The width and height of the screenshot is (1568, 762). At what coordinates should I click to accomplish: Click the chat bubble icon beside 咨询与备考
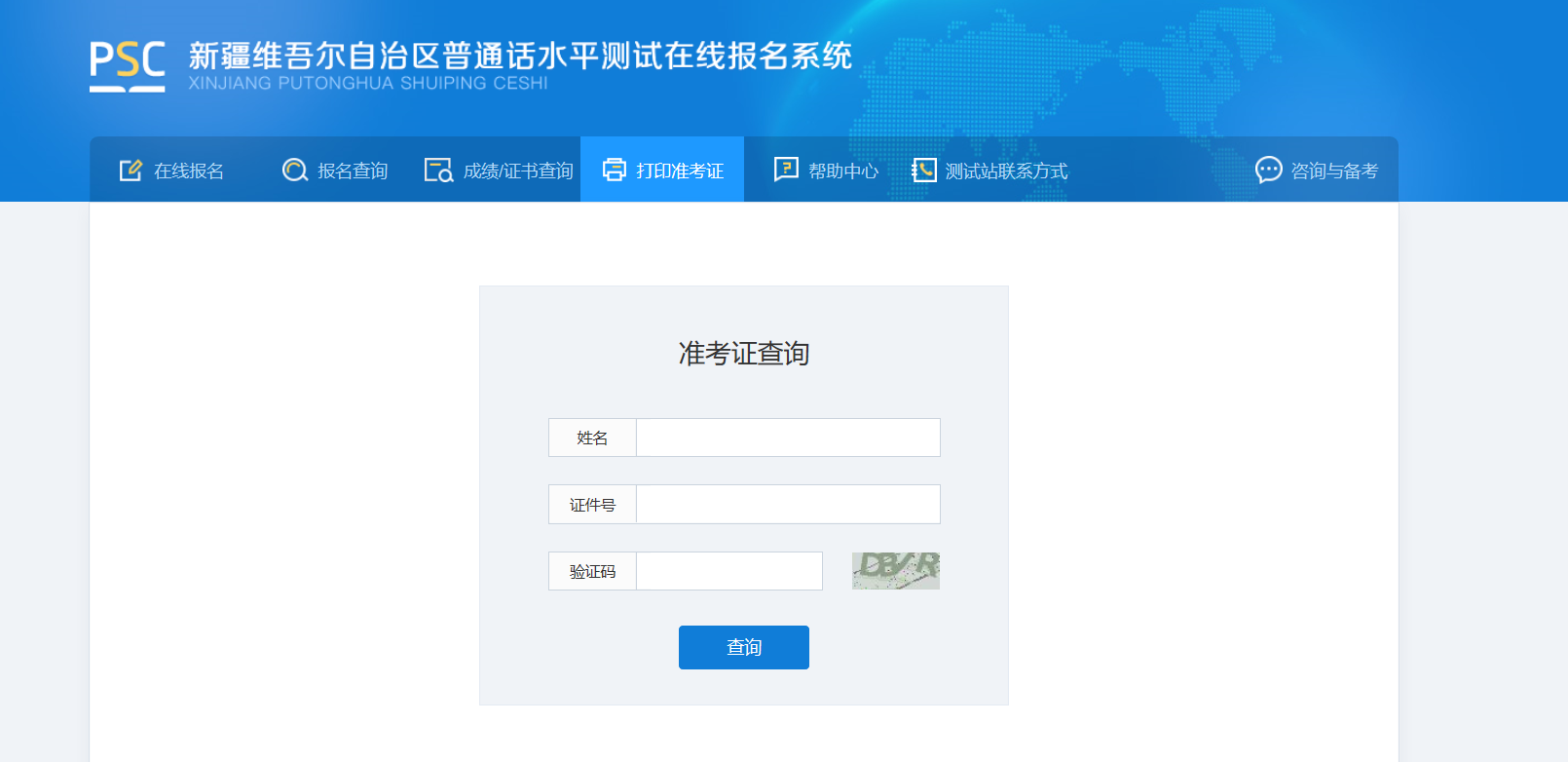tap(1268, 170)
